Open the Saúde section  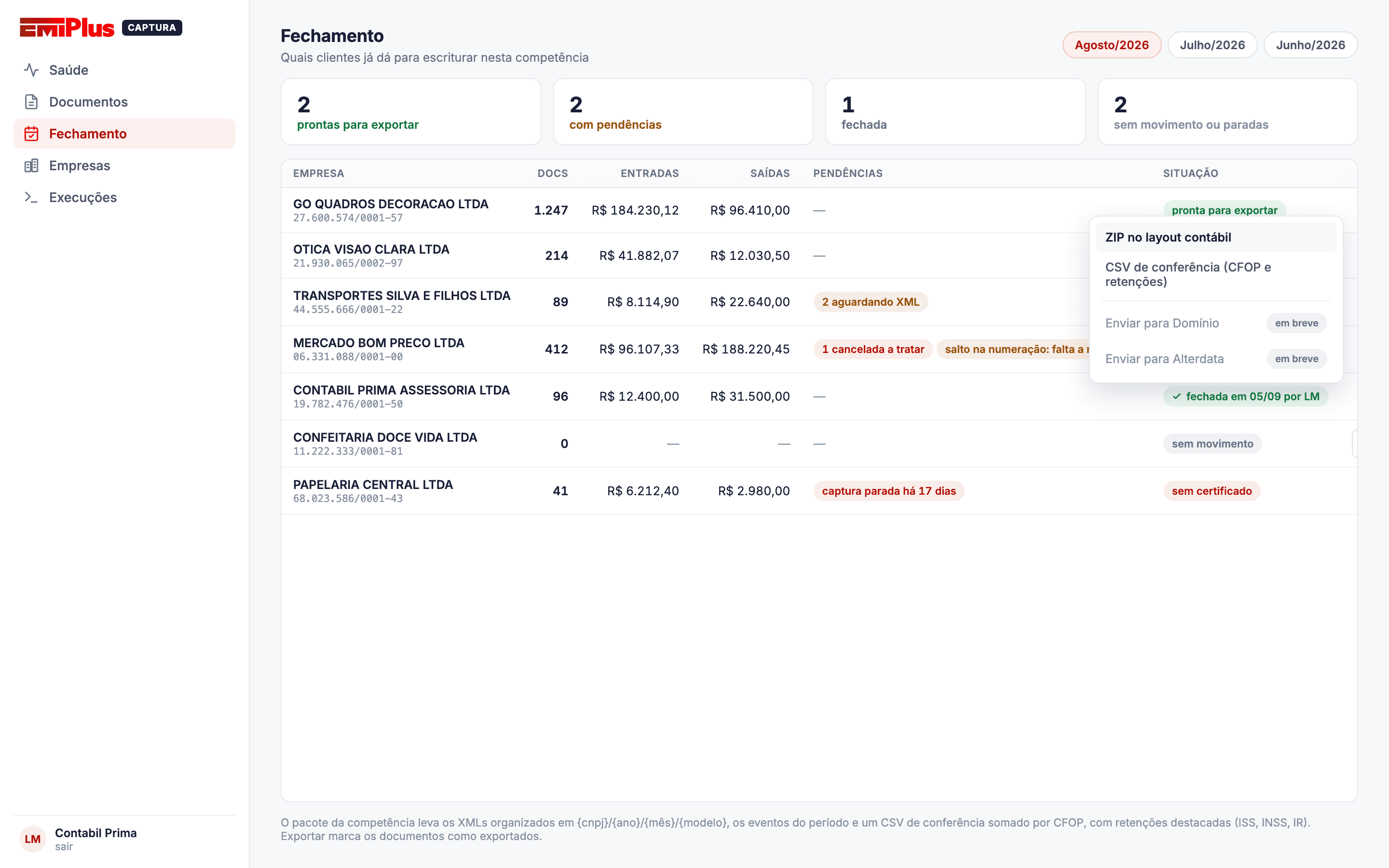click(x=124, y=70)
